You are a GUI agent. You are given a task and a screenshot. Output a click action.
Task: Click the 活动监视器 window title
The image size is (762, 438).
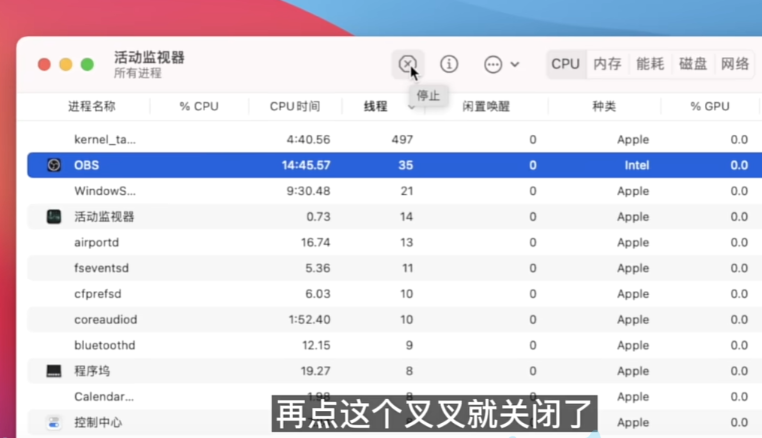[x=149, y=57]
